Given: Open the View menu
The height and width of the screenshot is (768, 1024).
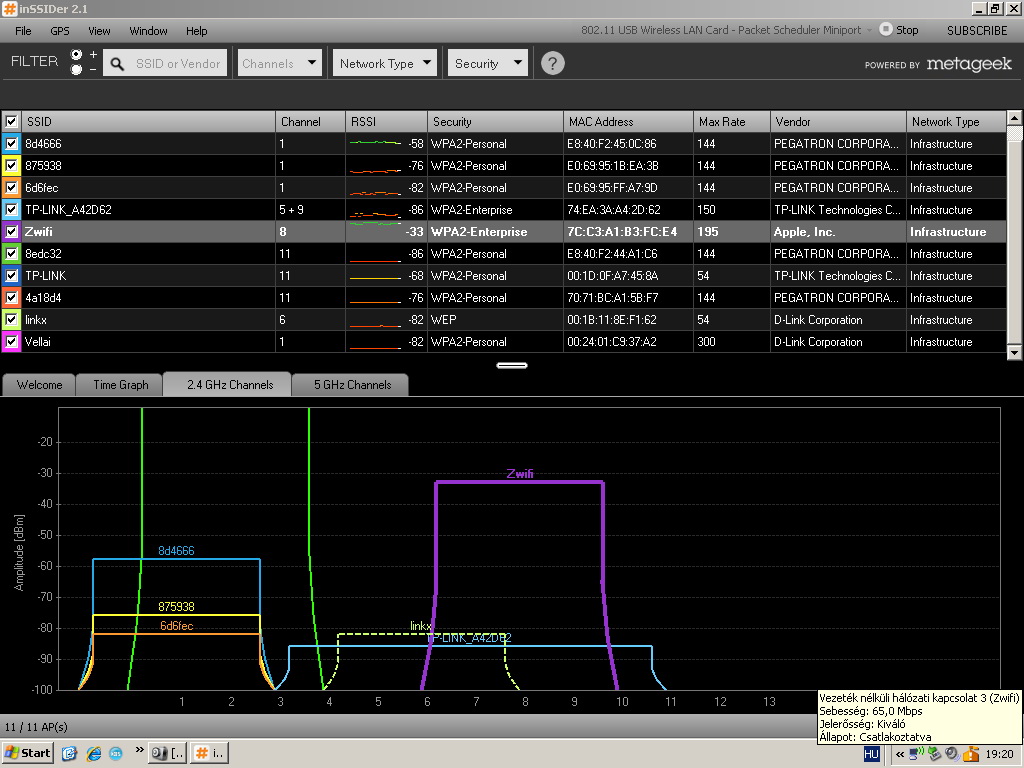Looking at the screenshot, I should pos(99,31).
